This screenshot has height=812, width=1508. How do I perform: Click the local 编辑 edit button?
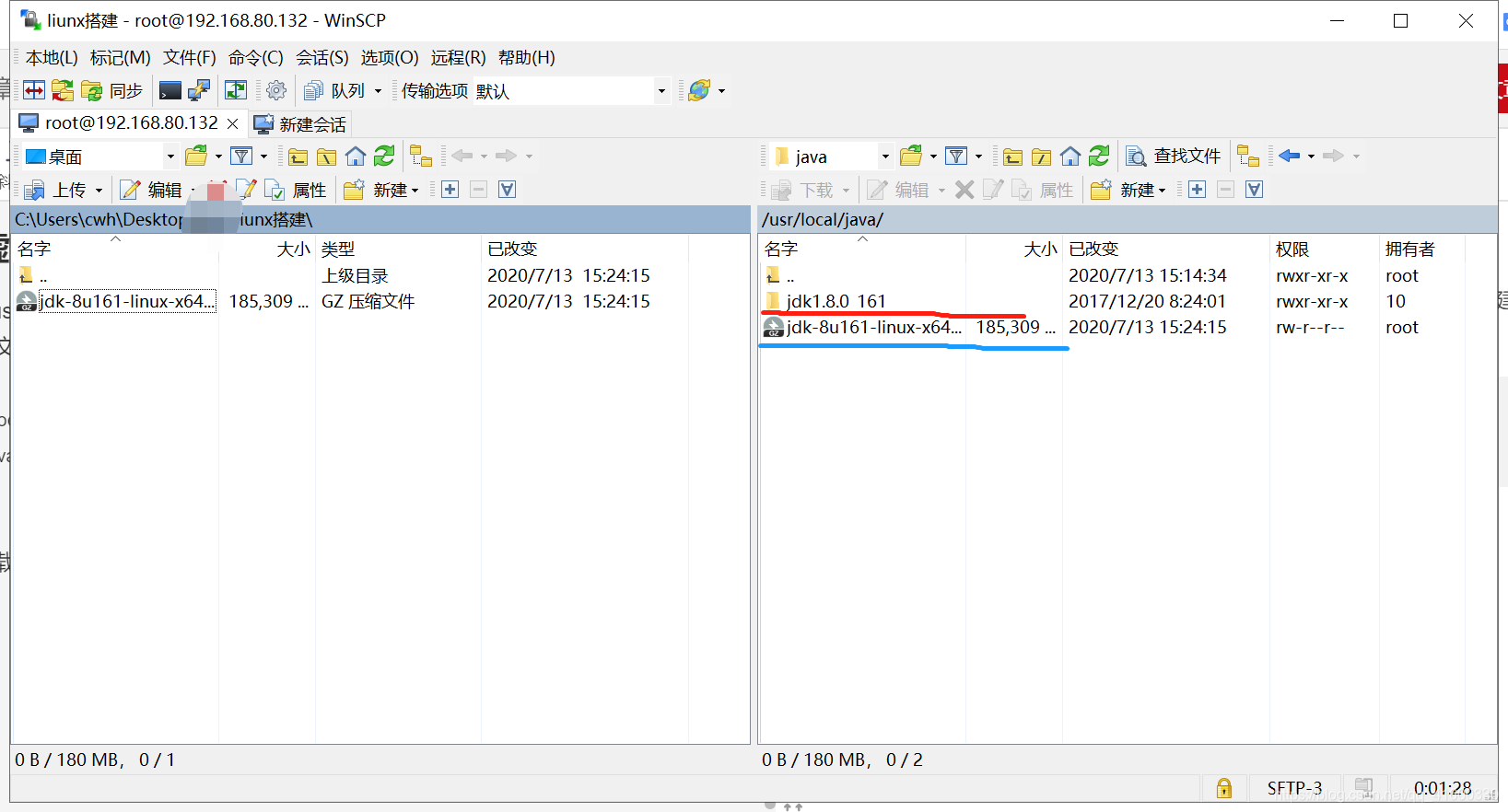point(152,190)
